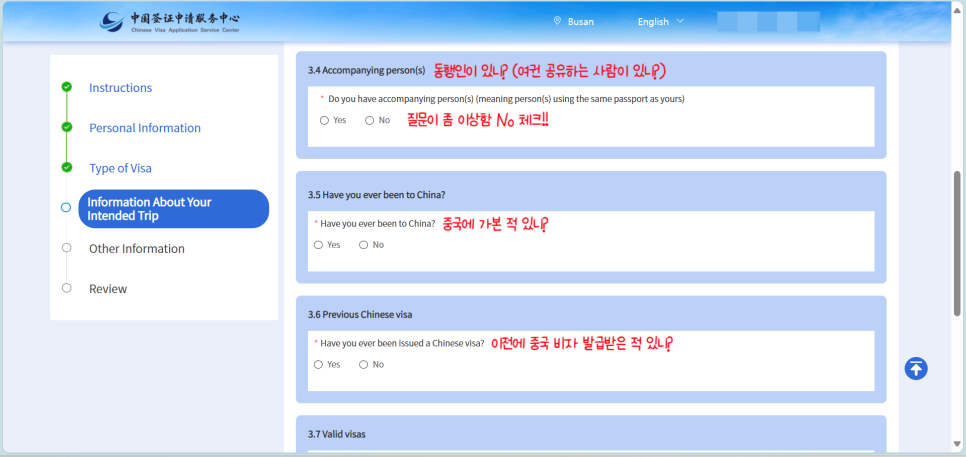Click the green checkmark next to Instructions
Image resolution: width=966 pixels, height=457 pixels.
pos(67,87)
